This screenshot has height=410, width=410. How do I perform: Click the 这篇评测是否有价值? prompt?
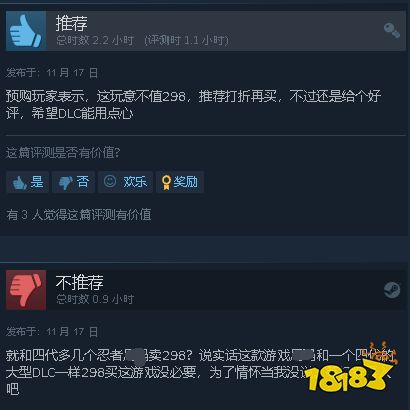[63, 153]
